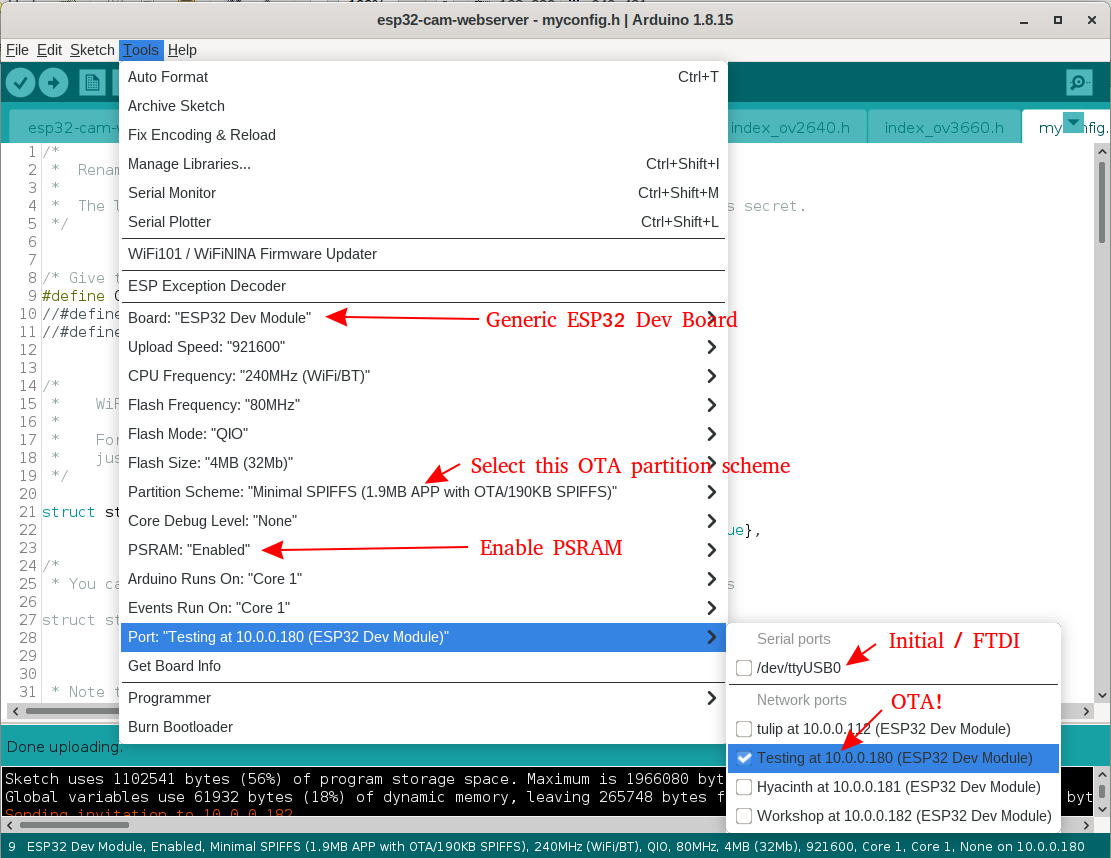
Task: Click the 'Done uploading.' status text
Action: pyautogui.click(x=64, y=747)
